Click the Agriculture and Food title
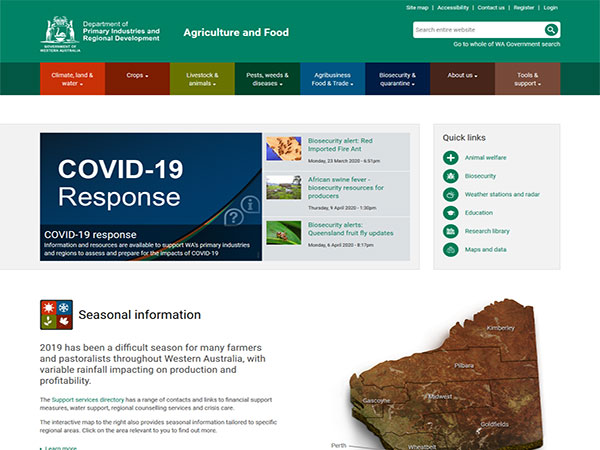The height and width of the screenshot is (450, 600). pos(236,33)
